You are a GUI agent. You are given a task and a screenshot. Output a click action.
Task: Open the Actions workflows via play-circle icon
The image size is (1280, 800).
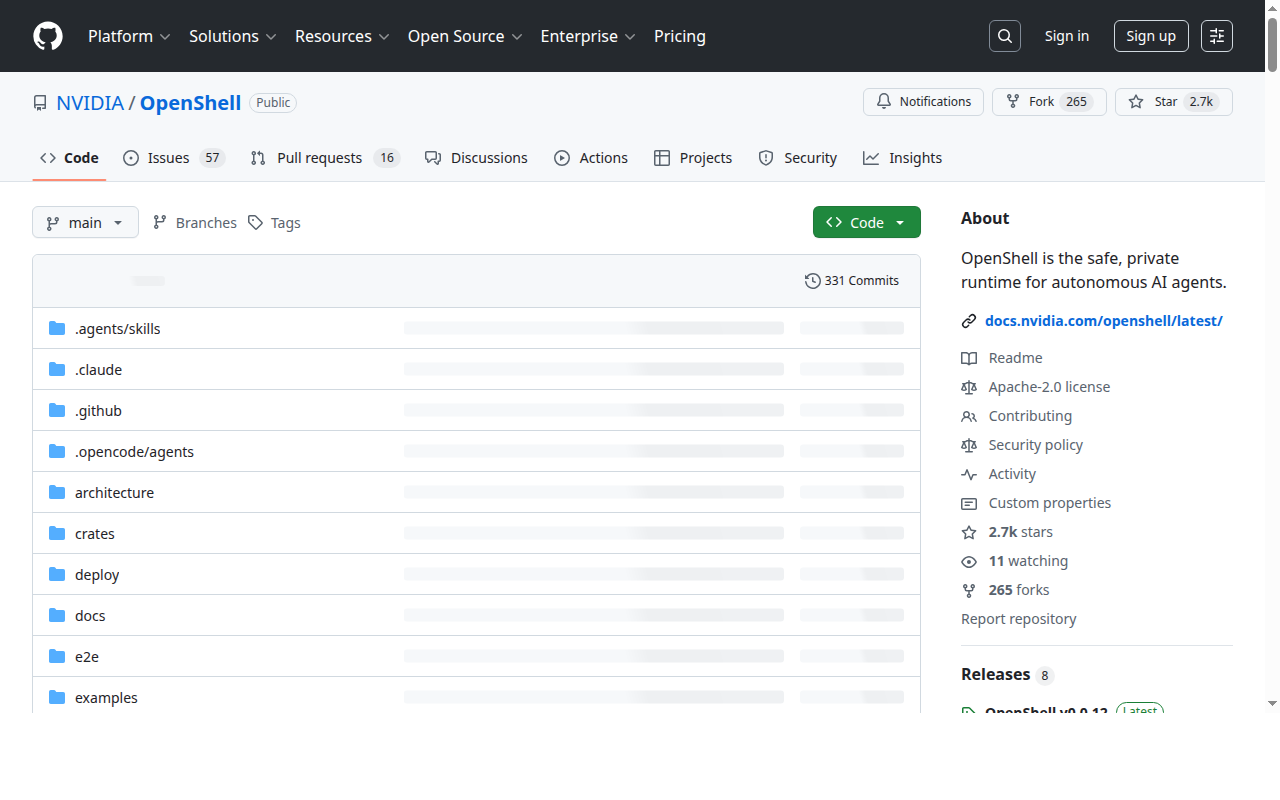pos(561,157)
